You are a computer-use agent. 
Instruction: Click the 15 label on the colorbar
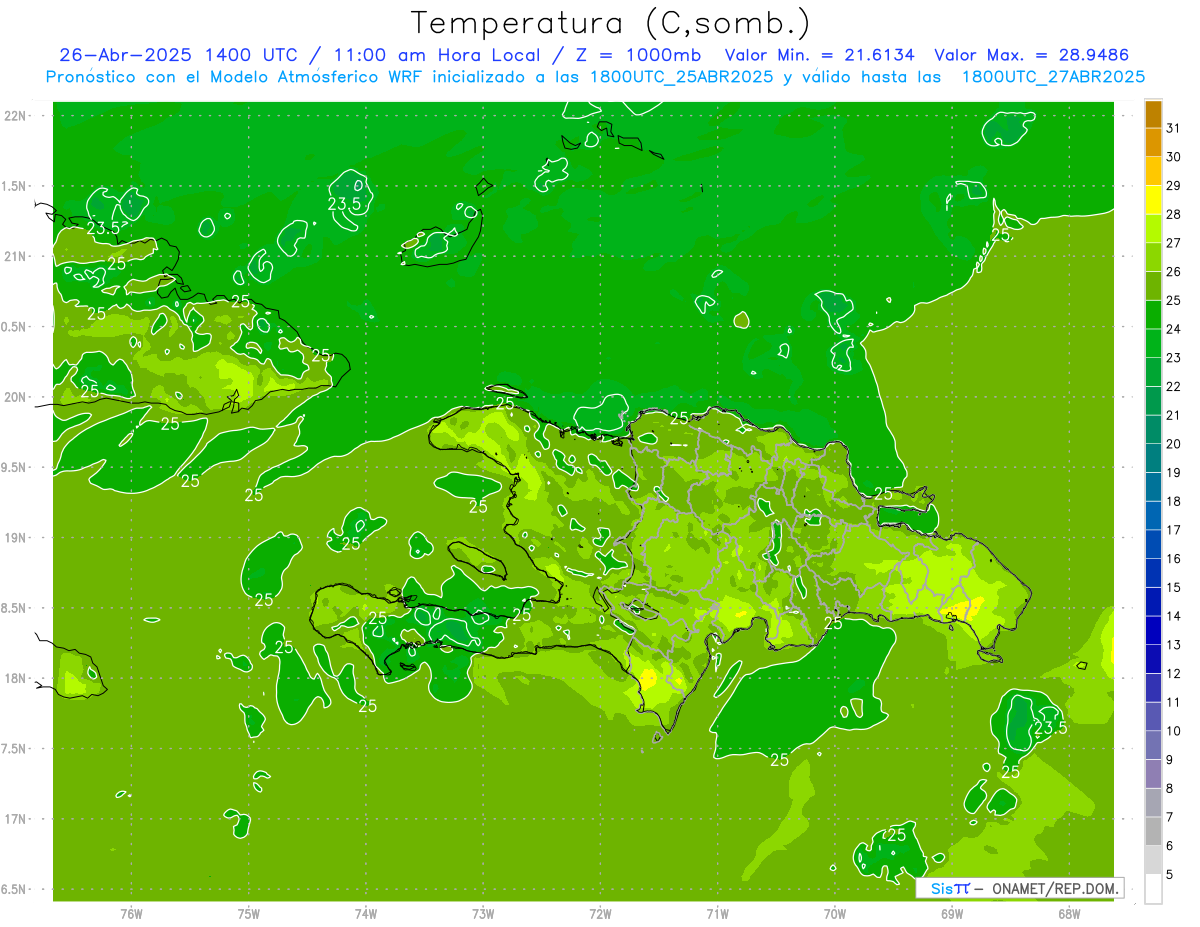pyautogui.click(x=1174, y=587)
